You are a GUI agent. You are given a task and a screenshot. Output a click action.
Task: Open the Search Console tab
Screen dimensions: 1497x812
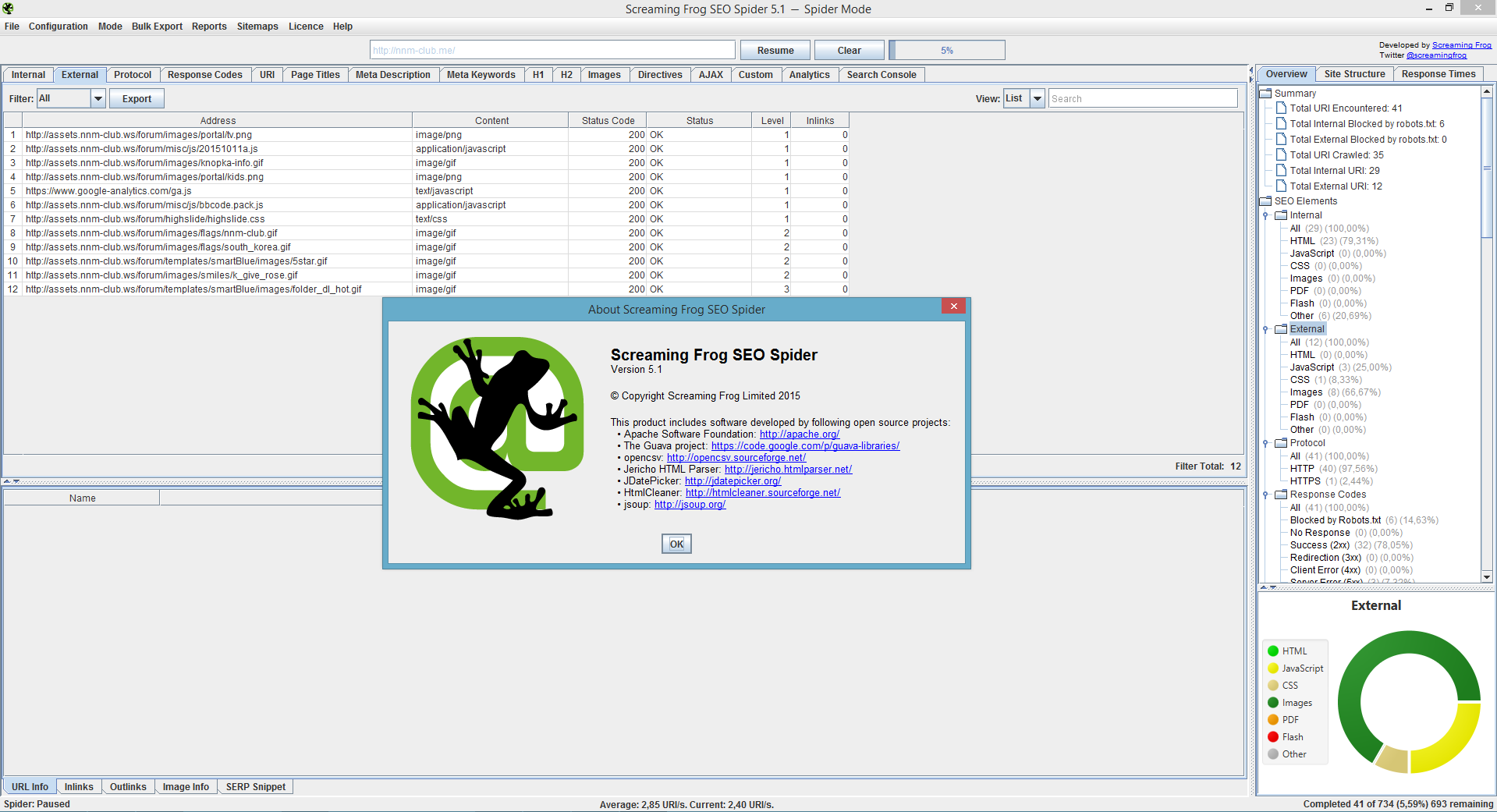[x=882, y=75]
